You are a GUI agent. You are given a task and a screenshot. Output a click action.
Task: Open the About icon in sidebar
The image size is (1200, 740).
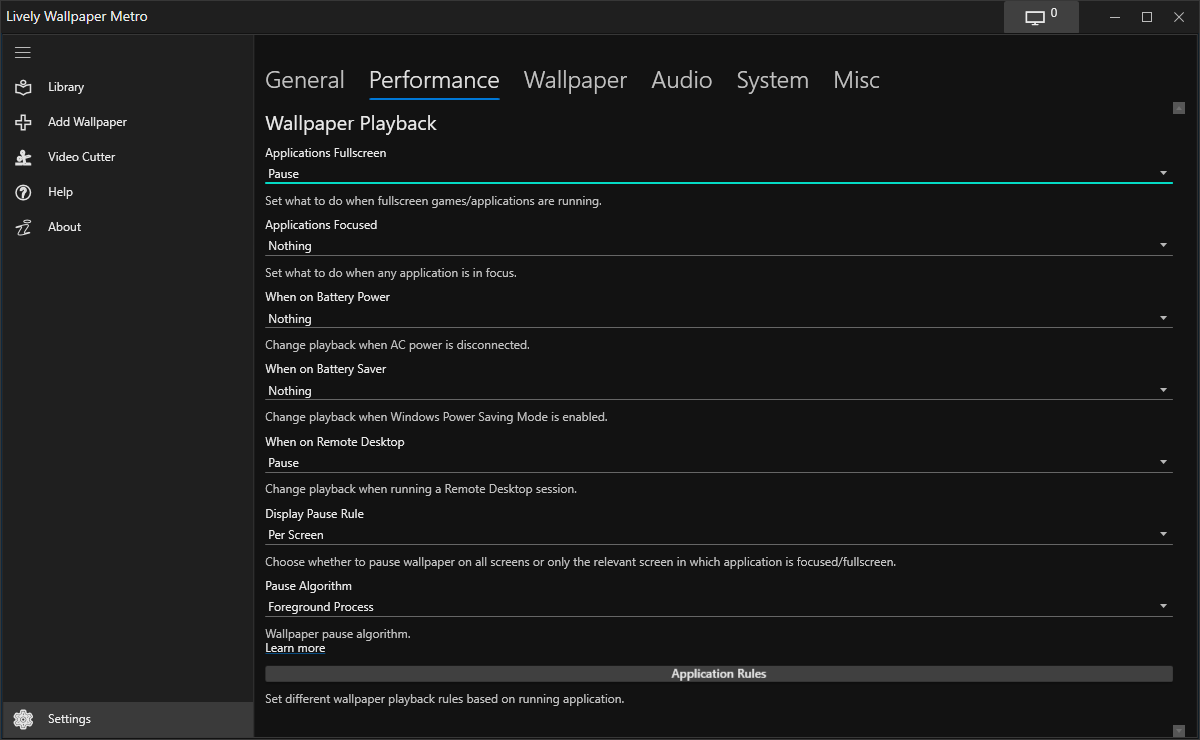coord(23,227)
